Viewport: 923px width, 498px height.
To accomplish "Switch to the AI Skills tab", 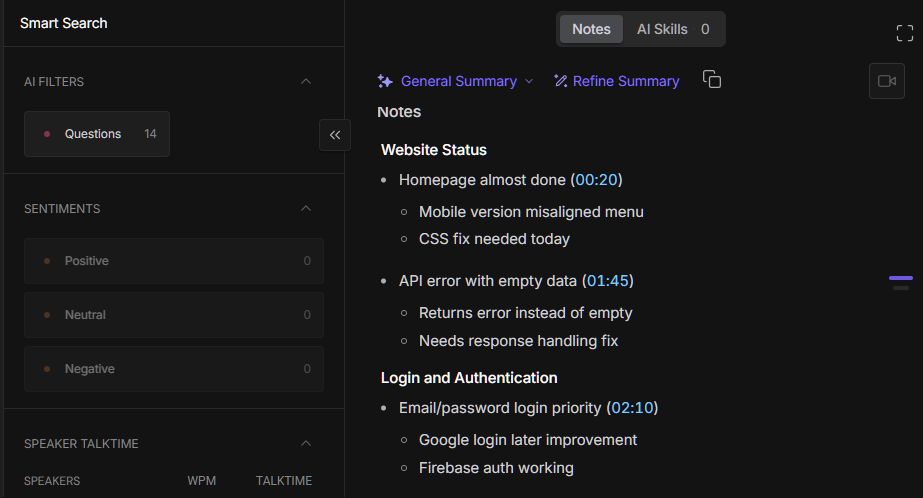I will (673, 29).
